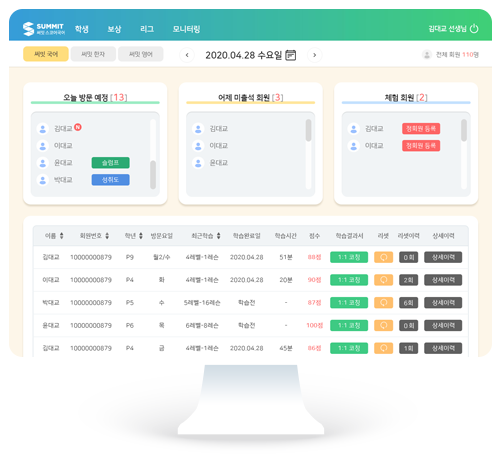This screenshot has height=454, width=501.
Task: Click the reset icon in 88점 row
Action: pos(384,257)
